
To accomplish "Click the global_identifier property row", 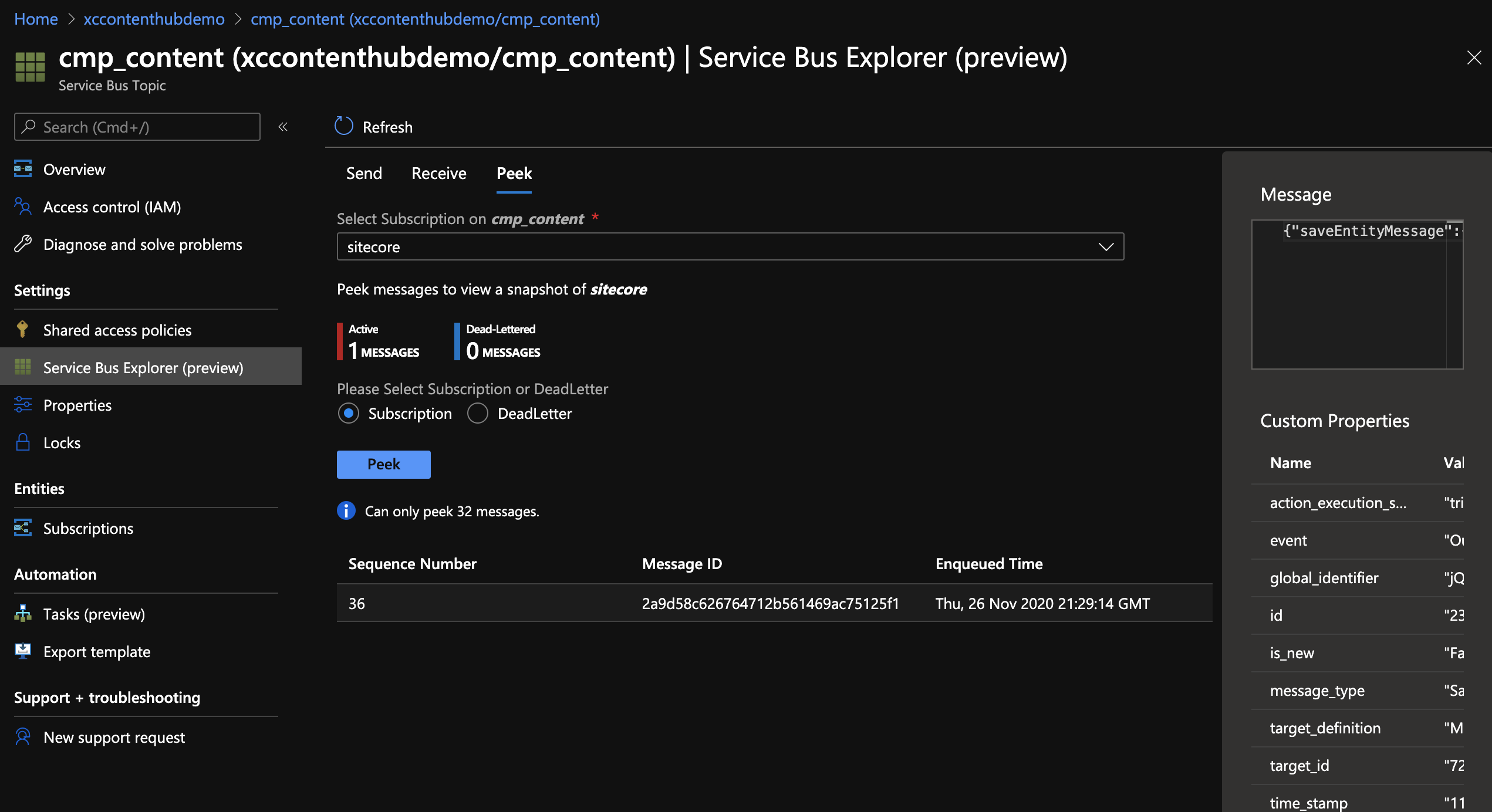I will (x=1358, y=578).
